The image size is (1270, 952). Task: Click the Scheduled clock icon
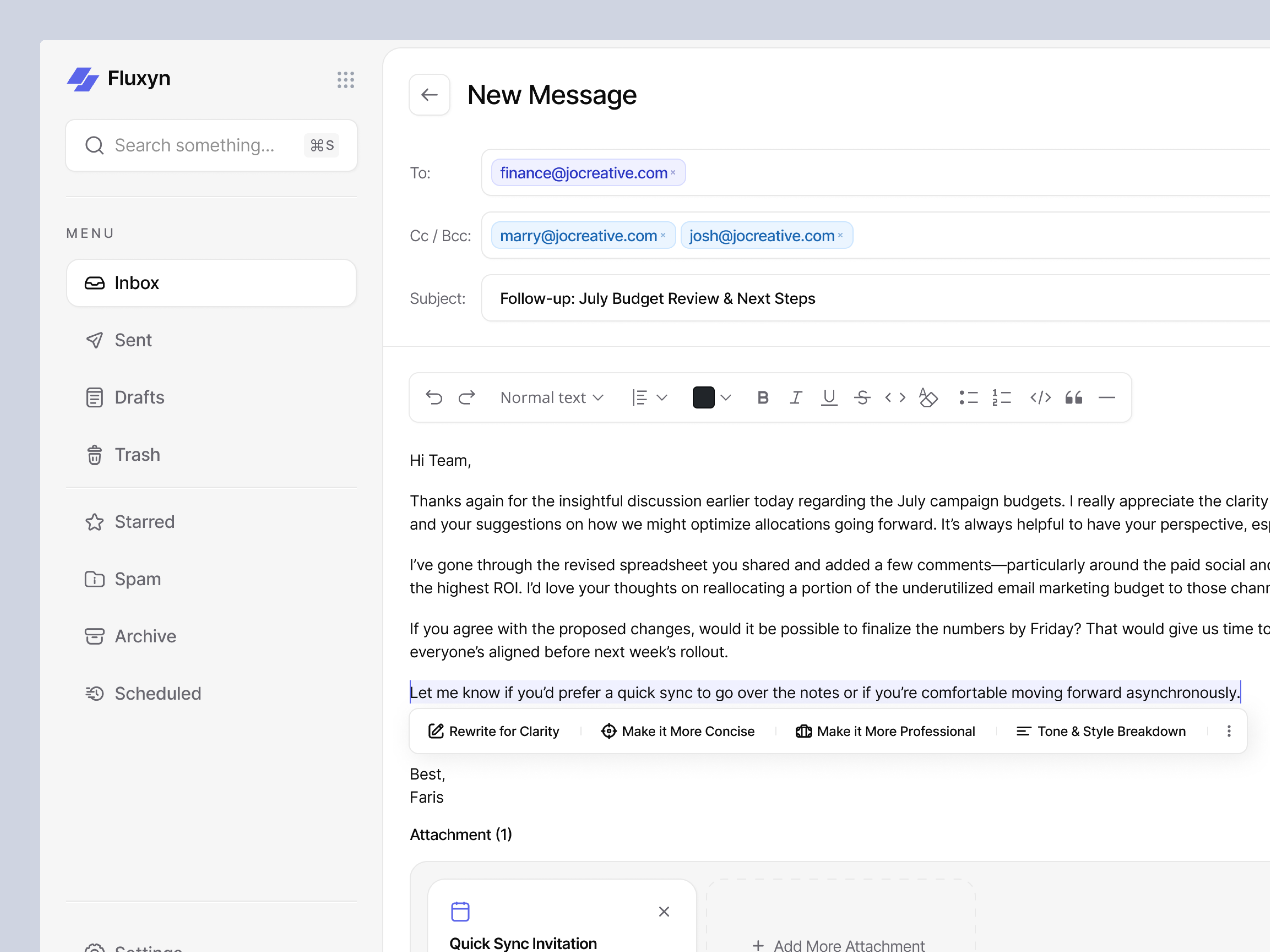95,694
